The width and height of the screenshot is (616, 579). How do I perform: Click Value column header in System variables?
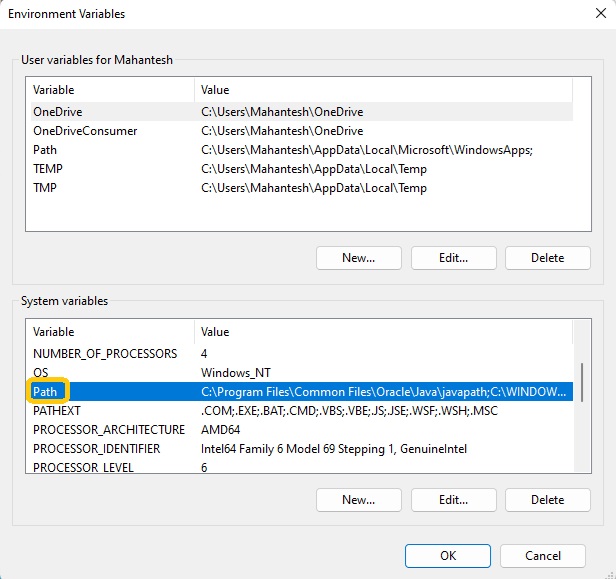(383, 332)
